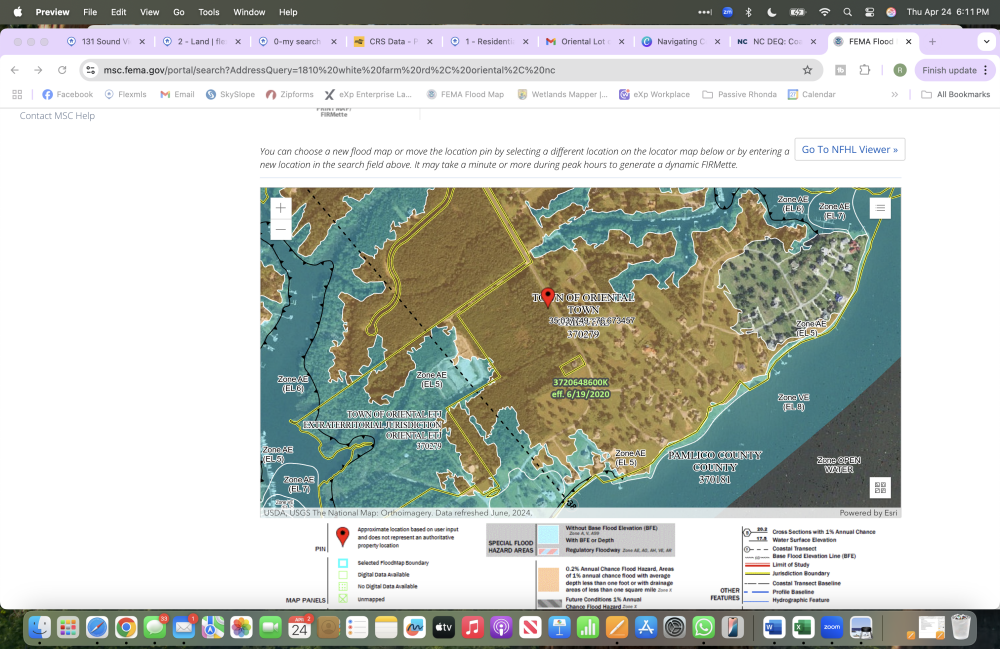Open the R profile avatar
The height and width of the screenshot is (649, 1000).
pyautogui.click(x=900, y=70)
